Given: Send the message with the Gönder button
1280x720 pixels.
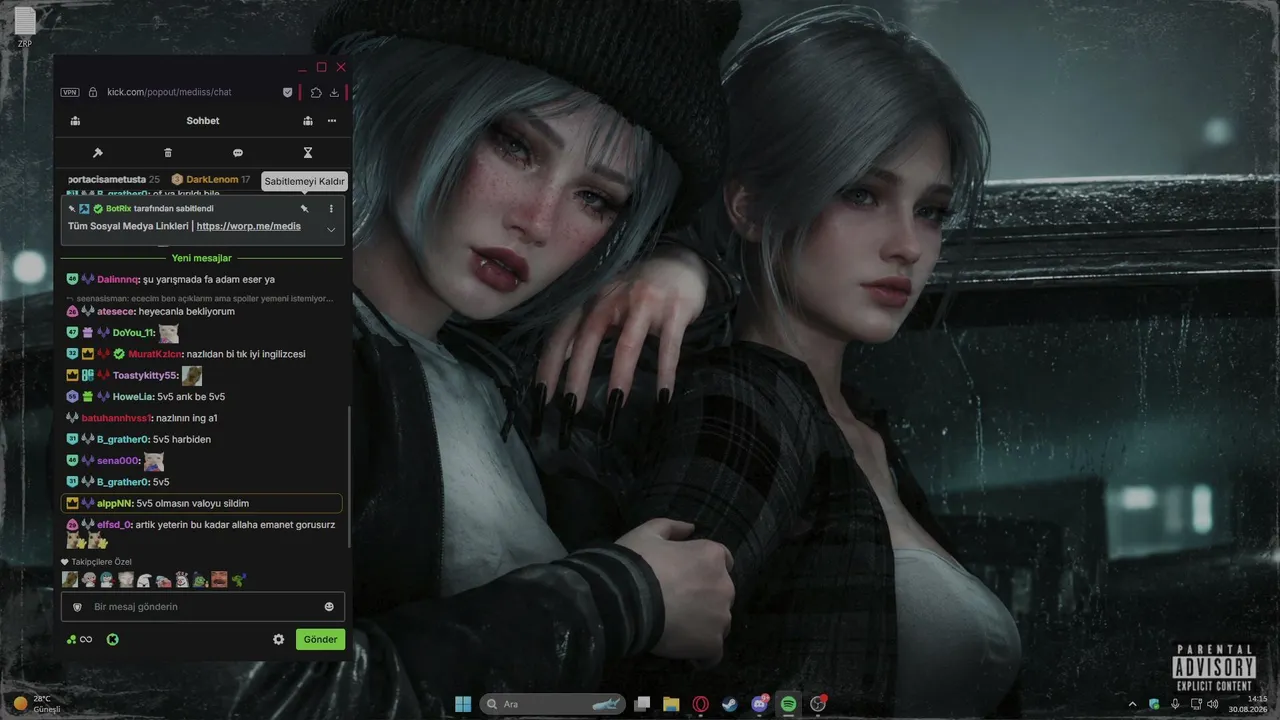Looking at the screenshot, I should tap(320, 639).
